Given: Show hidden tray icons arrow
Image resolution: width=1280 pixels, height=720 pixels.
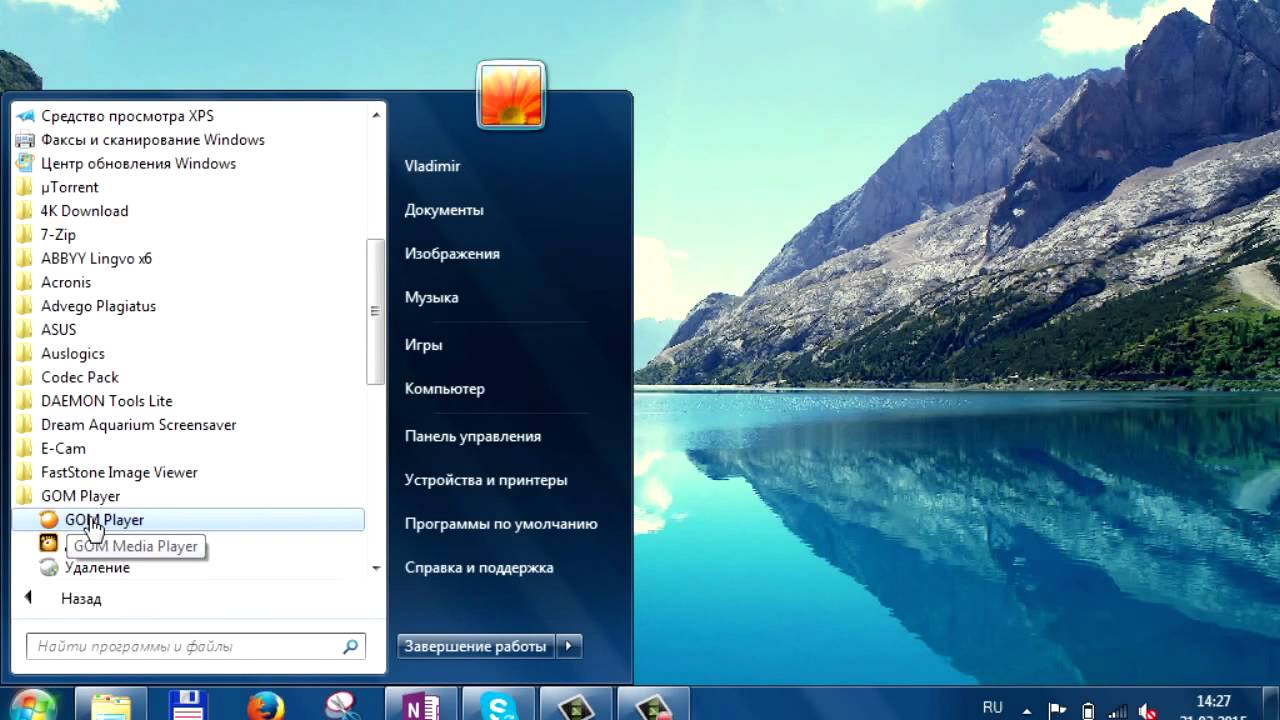Looking at the screenshot, I should point(1028,709).
